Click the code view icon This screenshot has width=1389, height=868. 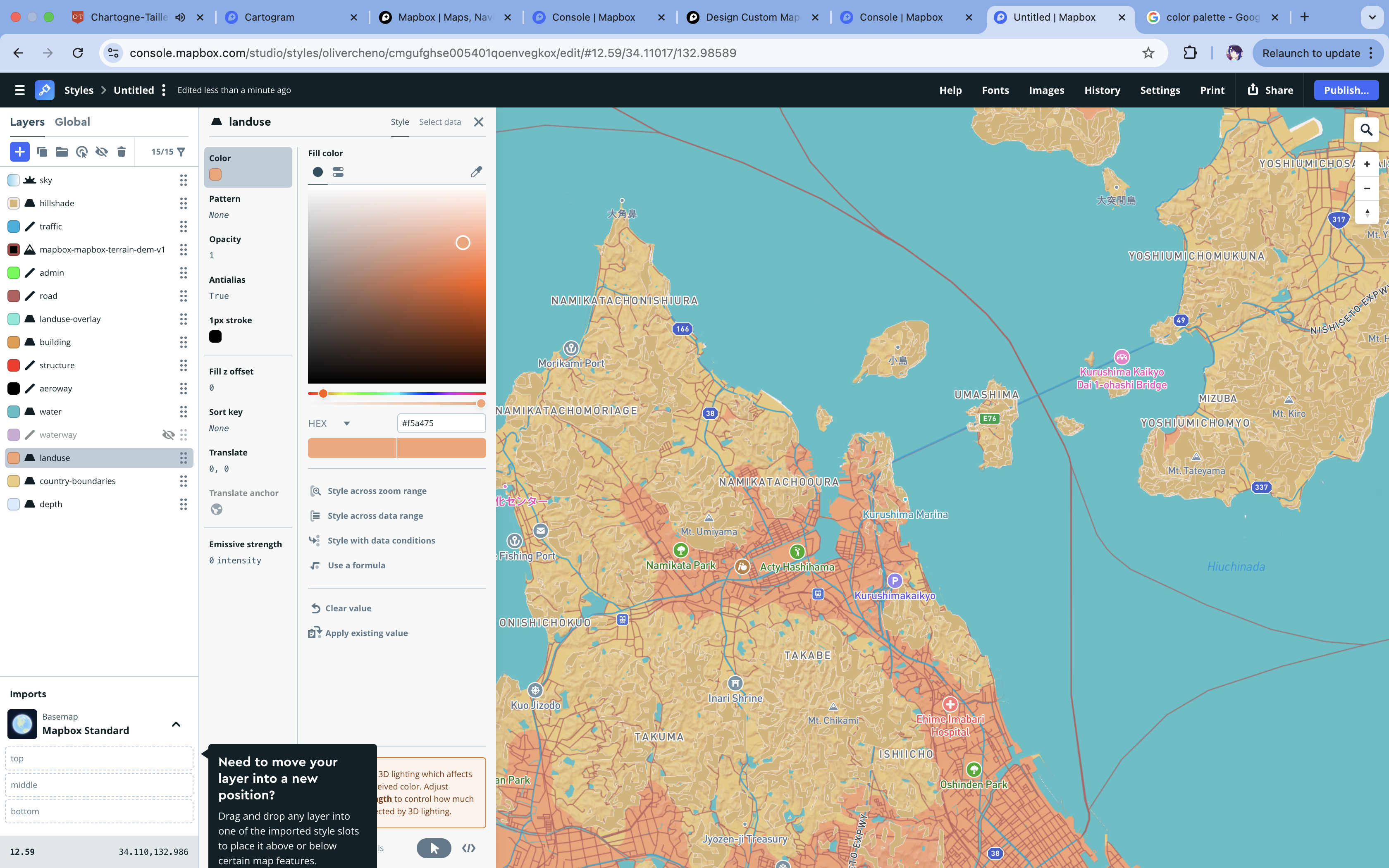[x=468, y=848]
